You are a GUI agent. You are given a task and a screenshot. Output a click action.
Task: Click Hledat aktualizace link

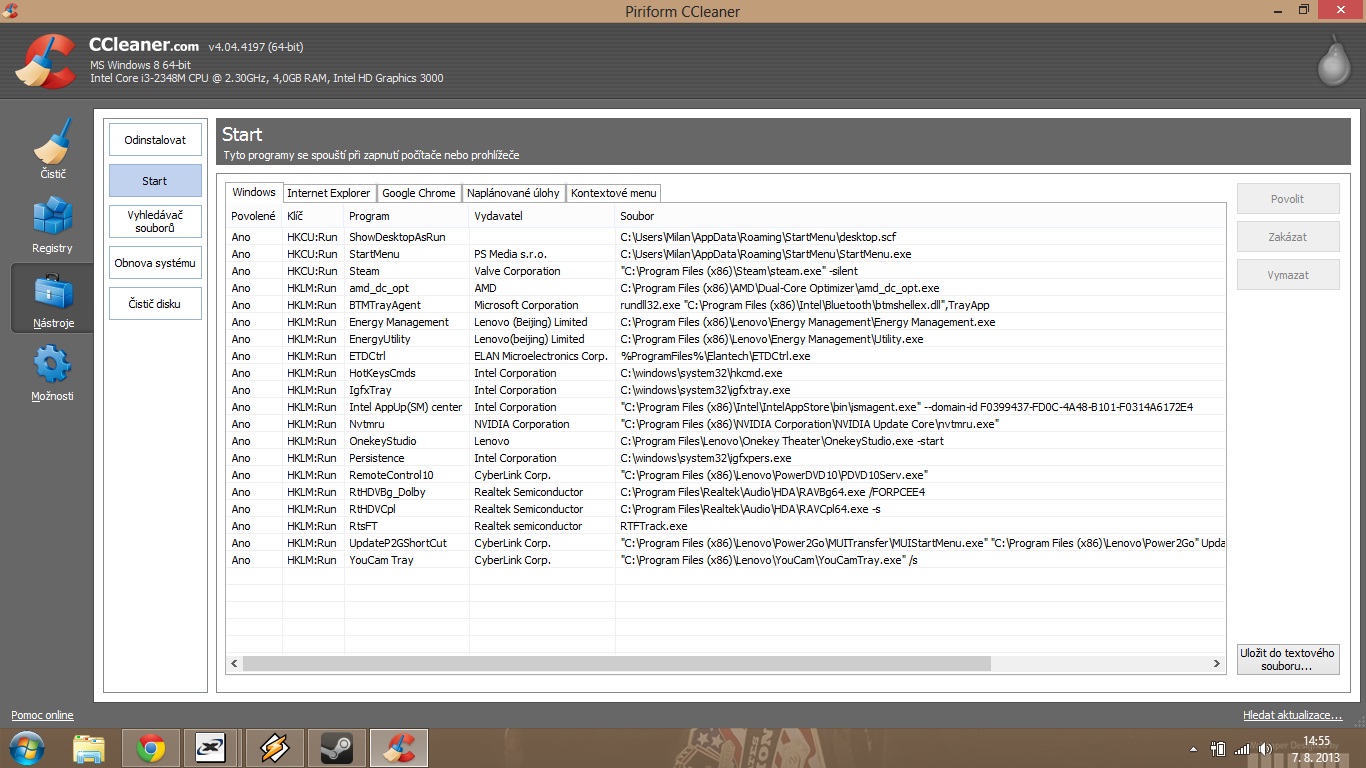[1292, 715]
